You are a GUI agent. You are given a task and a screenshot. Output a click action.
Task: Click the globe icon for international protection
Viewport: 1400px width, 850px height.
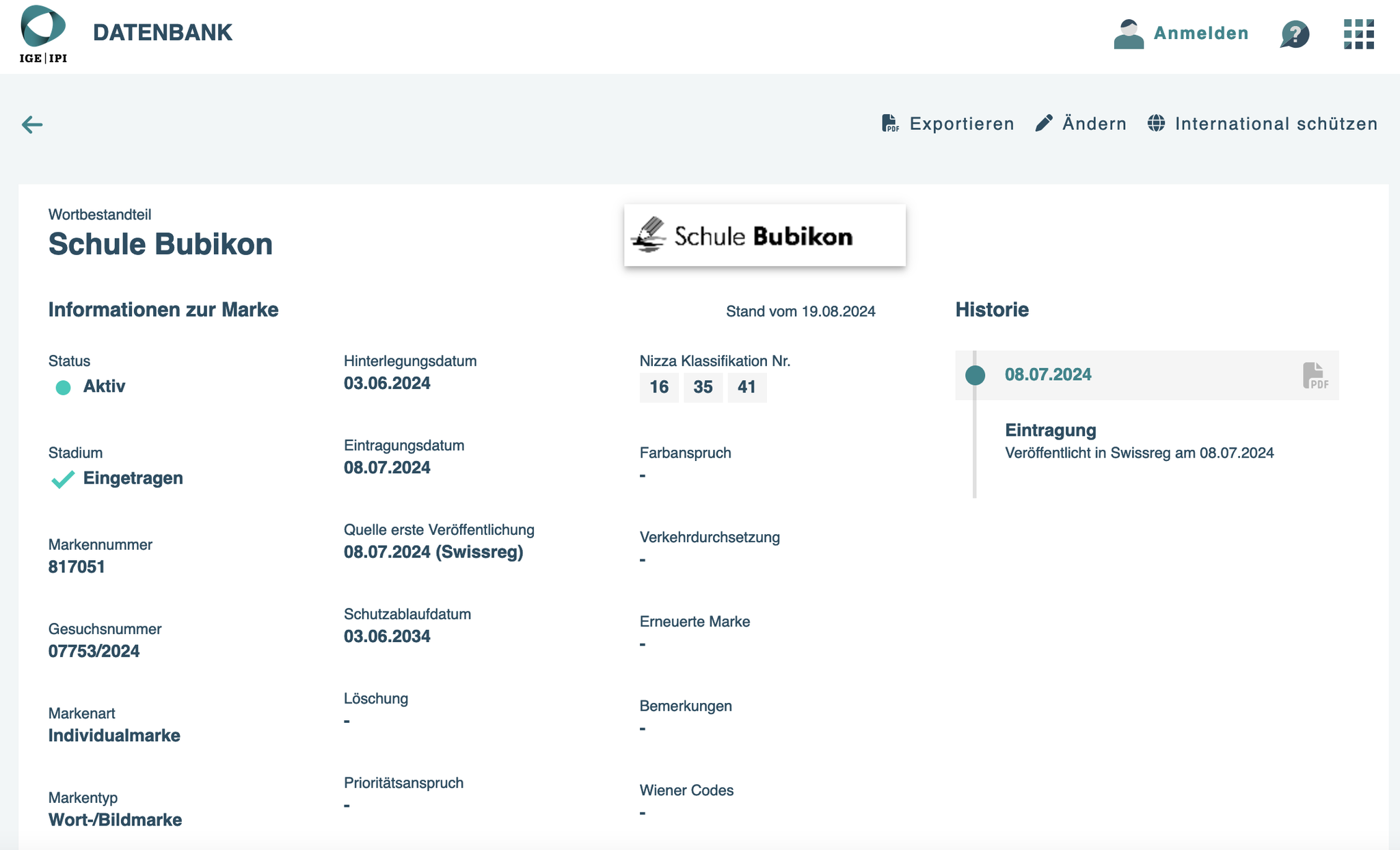tap(1157, 123)
